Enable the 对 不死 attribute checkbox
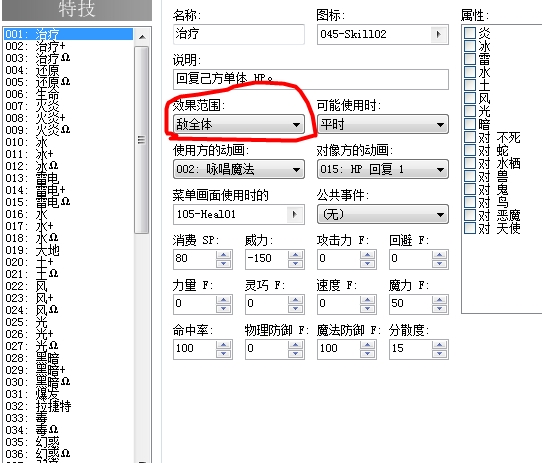Screen dimensions: 542x463 pyautogui.click(x=470, y=137)
